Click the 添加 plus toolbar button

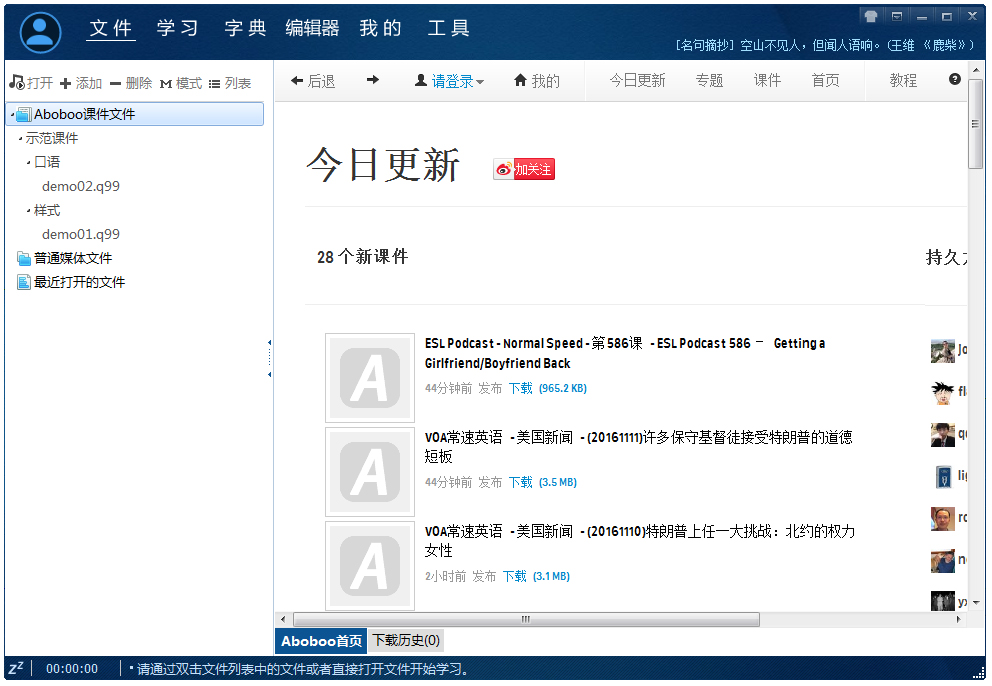(81, 83)
